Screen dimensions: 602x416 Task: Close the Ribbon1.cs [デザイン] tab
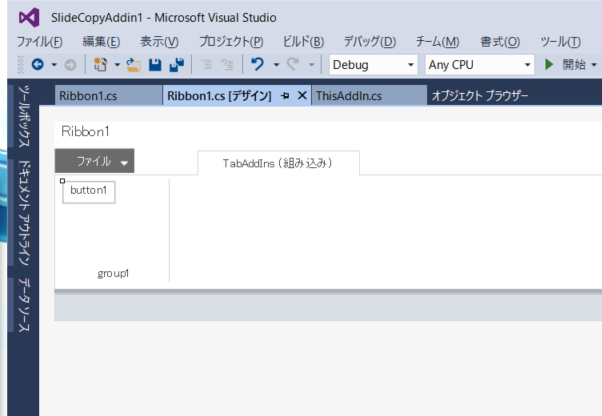pyautogui.click(x=302, y=95)
